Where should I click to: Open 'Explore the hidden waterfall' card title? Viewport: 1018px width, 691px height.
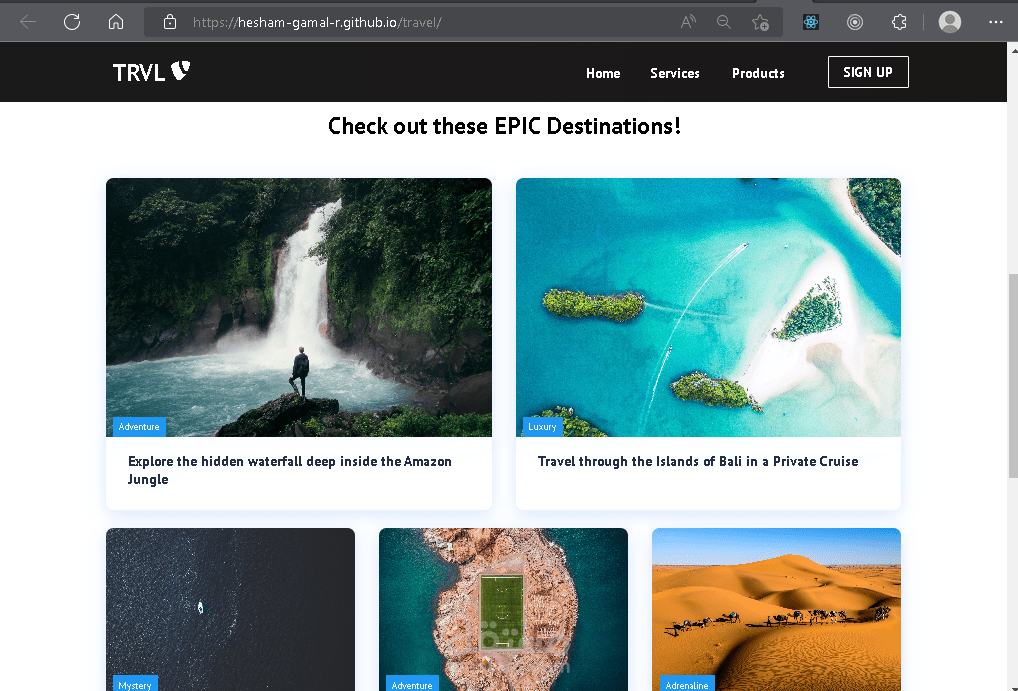click(290, 470)
